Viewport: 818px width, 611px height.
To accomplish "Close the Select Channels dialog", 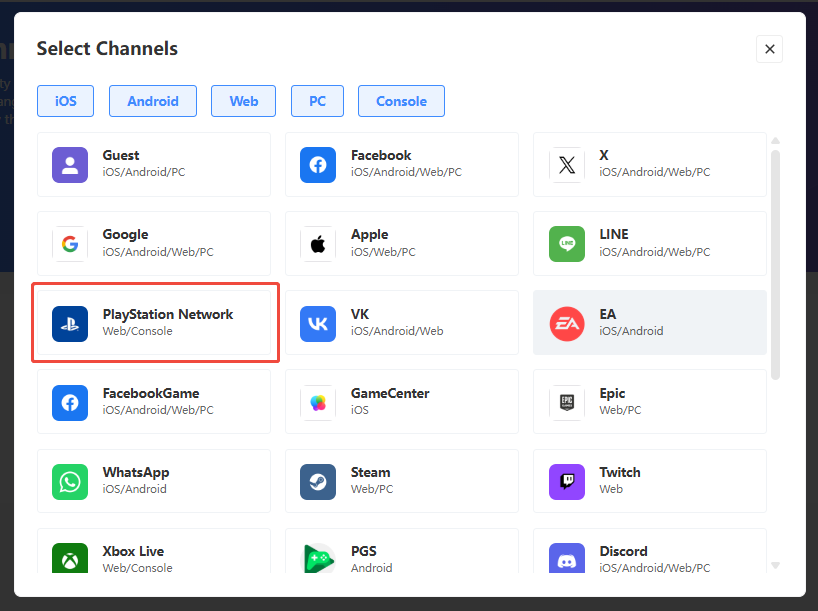I will 769,48.
